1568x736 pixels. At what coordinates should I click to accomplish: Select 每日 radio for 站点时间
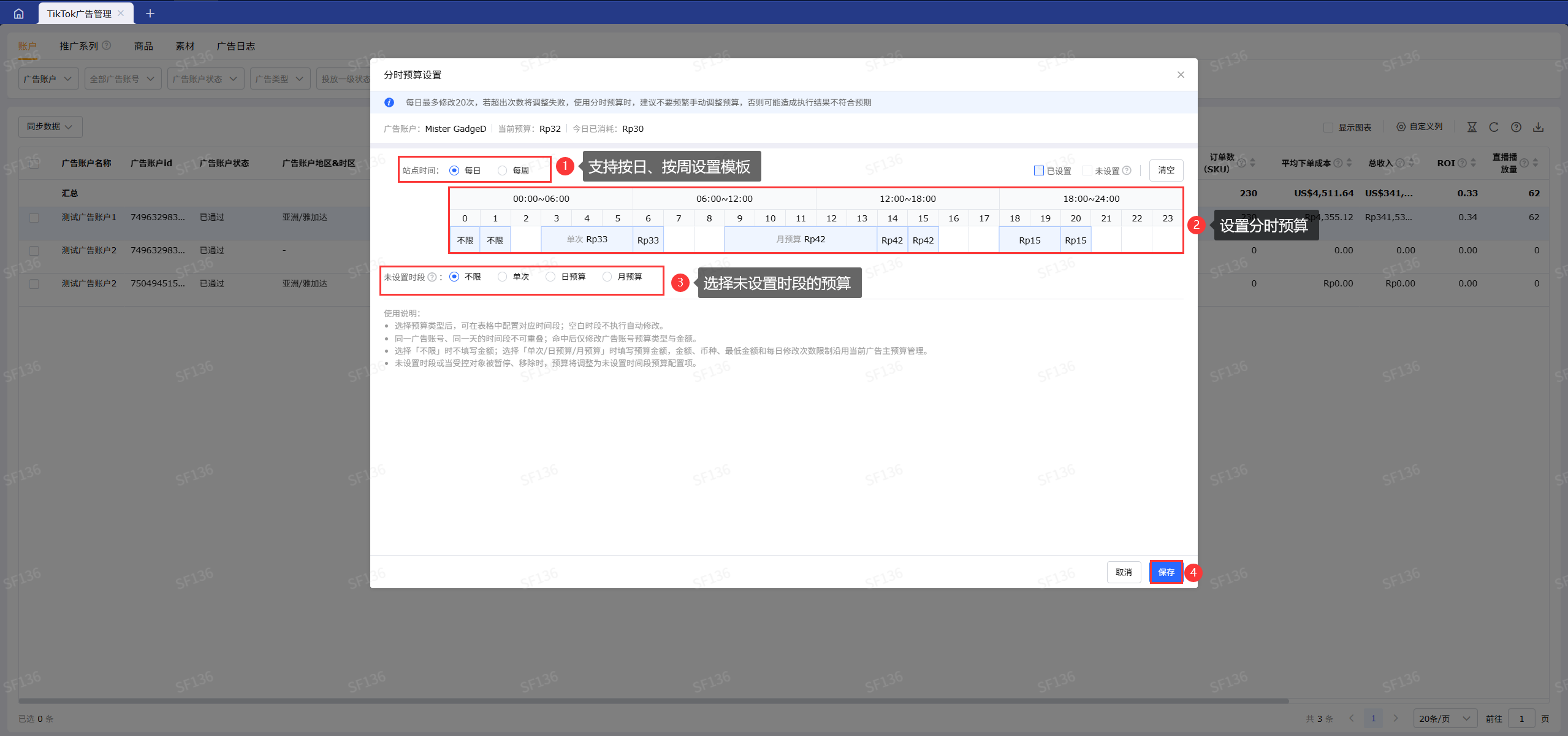click(454, 171)
